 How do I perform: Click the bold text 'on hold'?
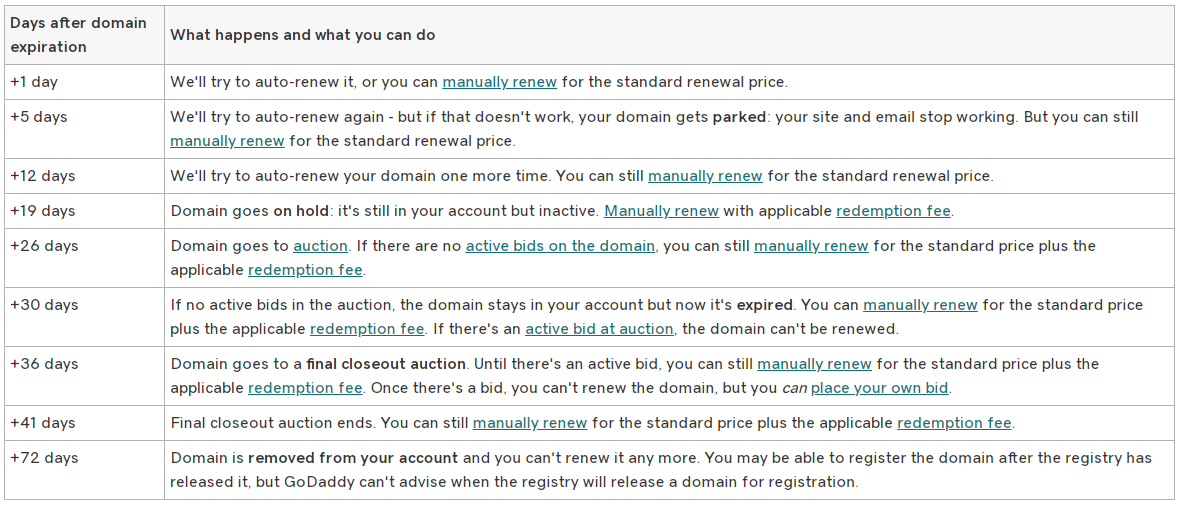coord(301,212)
